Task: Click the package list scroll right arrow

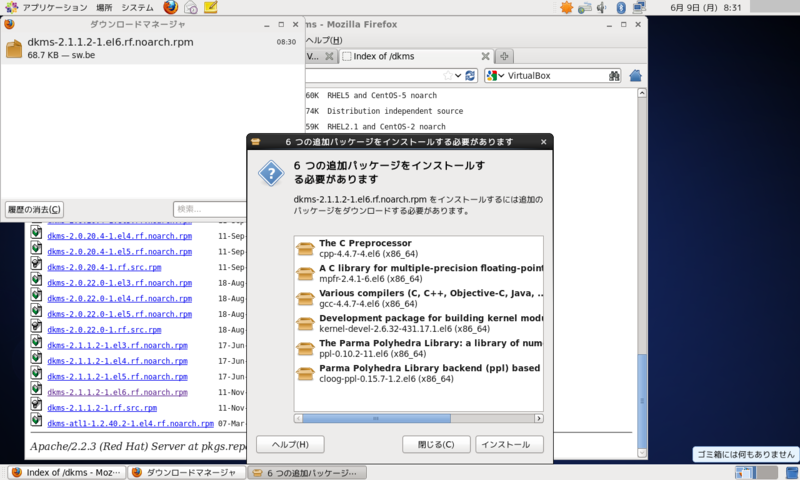Action: click(x=539, y=418)
